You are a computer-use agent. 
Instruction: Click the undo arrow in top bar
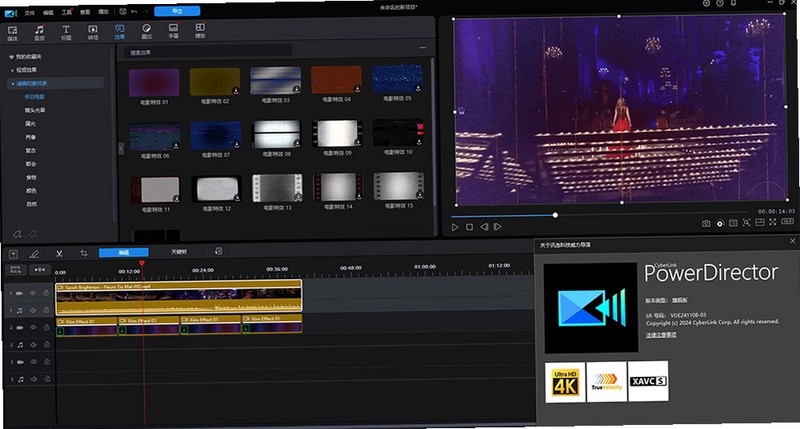[134, 11]
